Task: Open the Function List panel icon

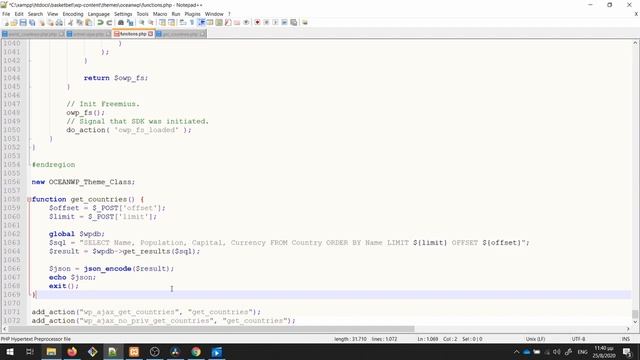Action: (x=228, y=22)
